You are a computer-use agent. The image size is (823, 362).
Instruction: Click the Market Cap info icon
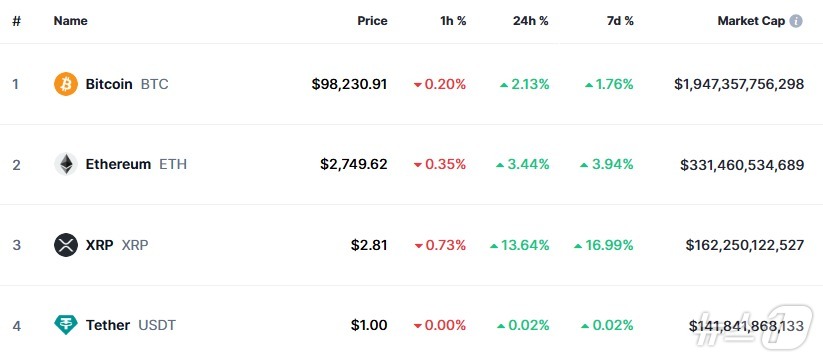pos(796,21)
